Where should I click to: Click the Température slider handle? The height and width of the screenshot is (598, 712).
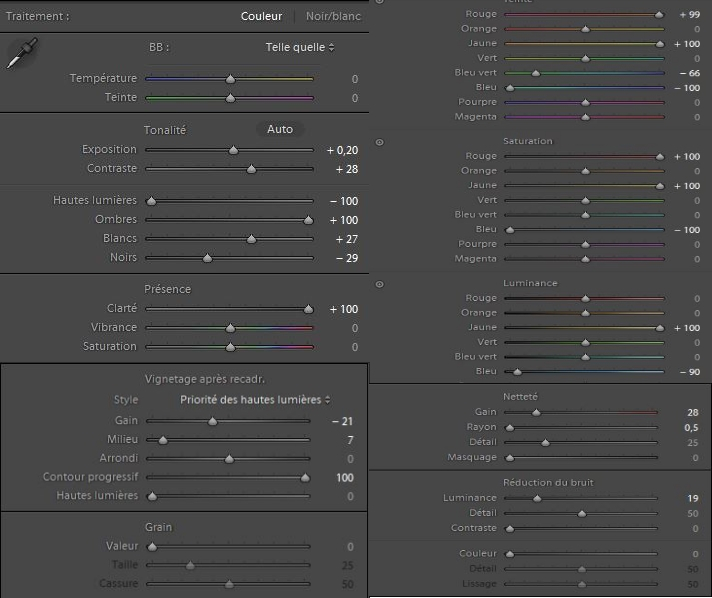click(x=230, y=78)
